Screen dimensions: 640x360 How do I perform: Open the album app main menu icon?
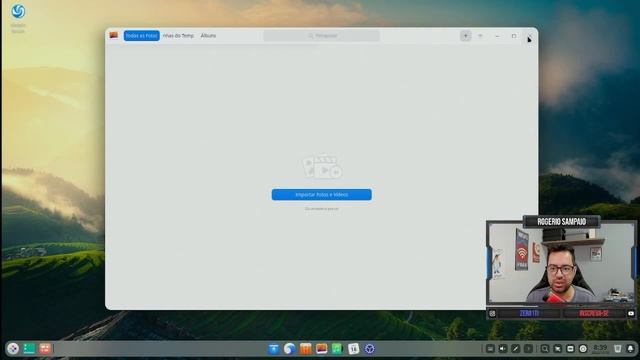point(480,36)
